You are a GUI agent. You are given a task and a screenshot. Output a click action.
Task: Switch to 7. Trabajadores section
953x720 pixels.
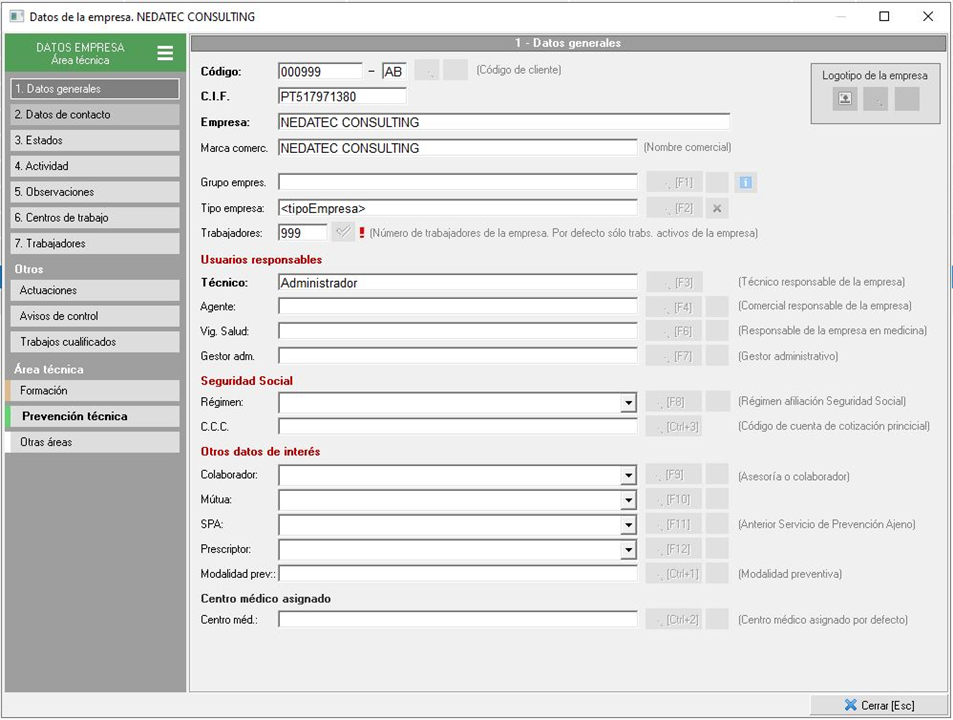93,243
